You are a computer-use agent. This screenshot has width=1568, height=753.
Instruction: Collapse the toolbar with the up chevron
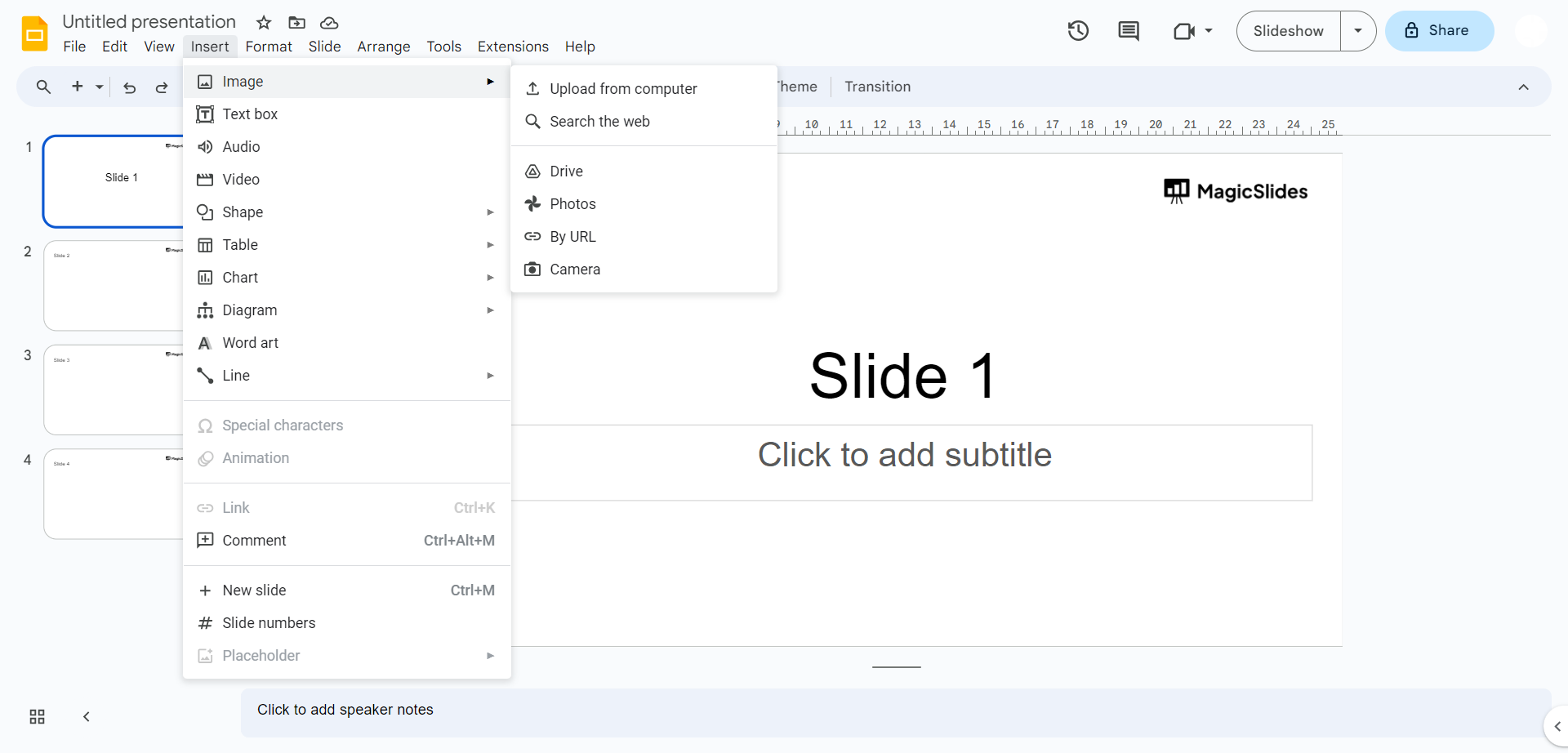coord(1523,87)
